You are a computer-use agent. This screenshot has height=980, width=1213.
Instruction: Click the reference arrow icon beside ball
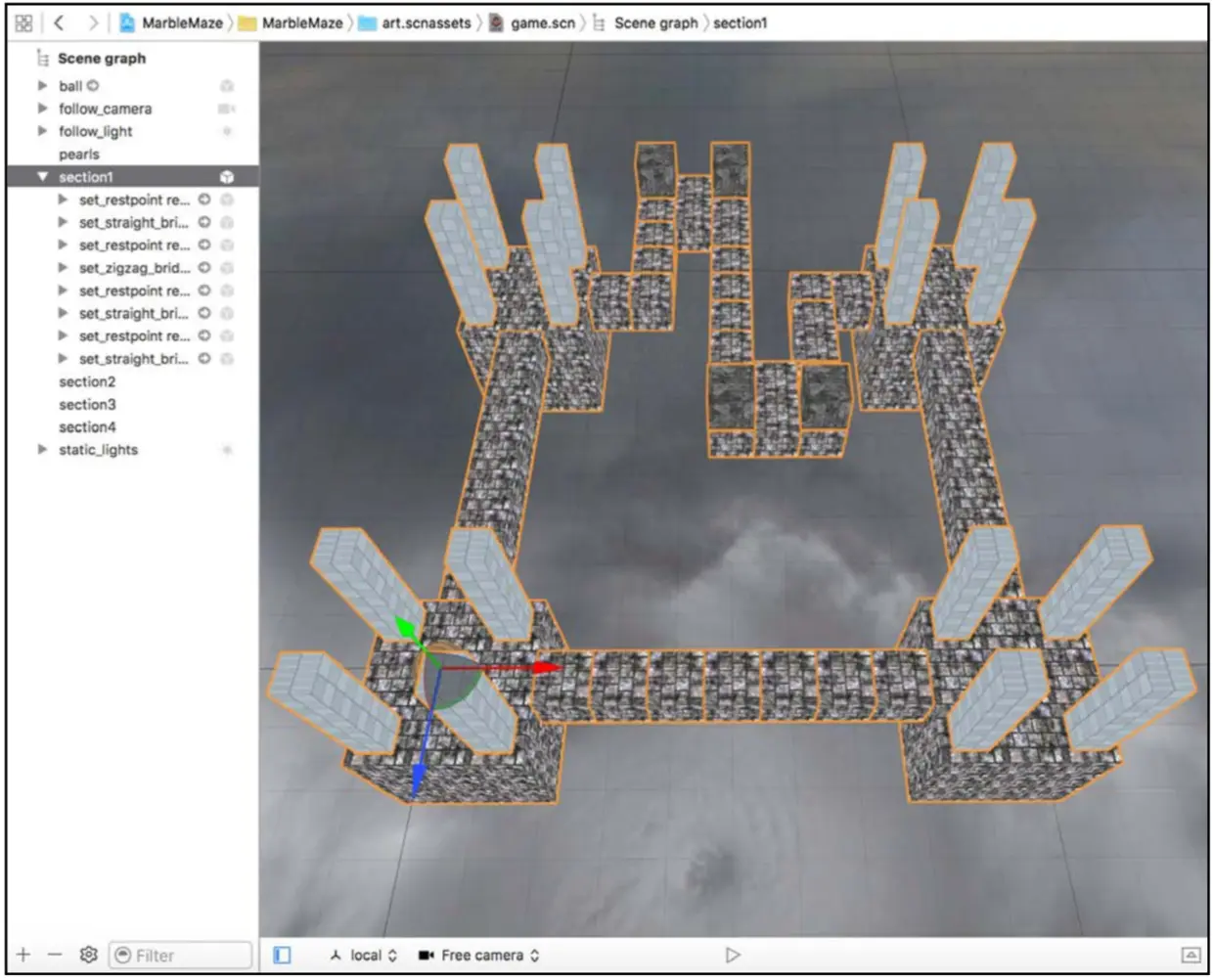pos(93,86)
